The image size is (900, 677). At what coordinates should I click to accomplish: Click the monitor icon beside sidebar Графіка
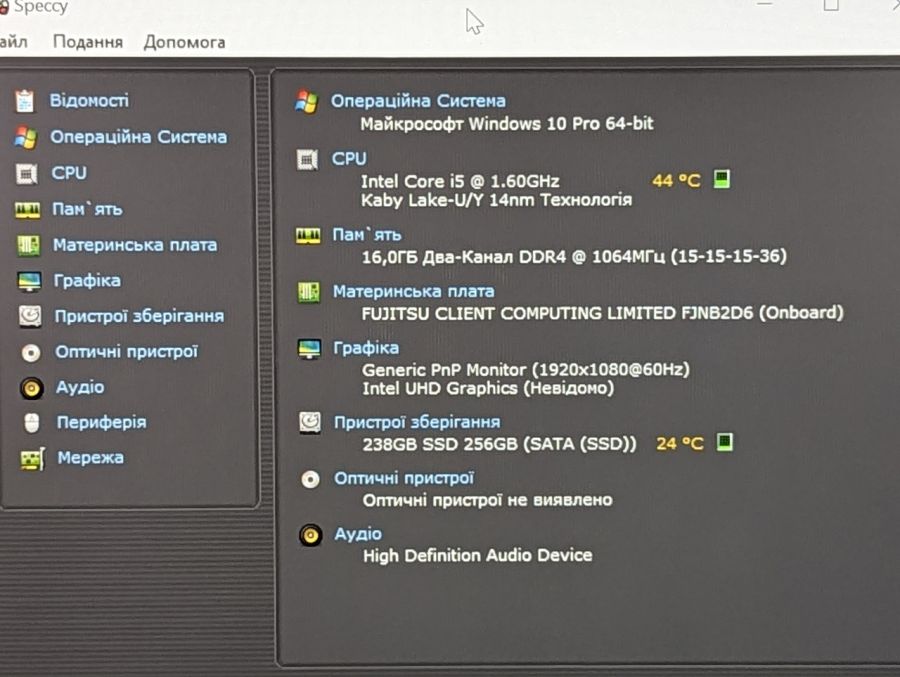[29, 281]
